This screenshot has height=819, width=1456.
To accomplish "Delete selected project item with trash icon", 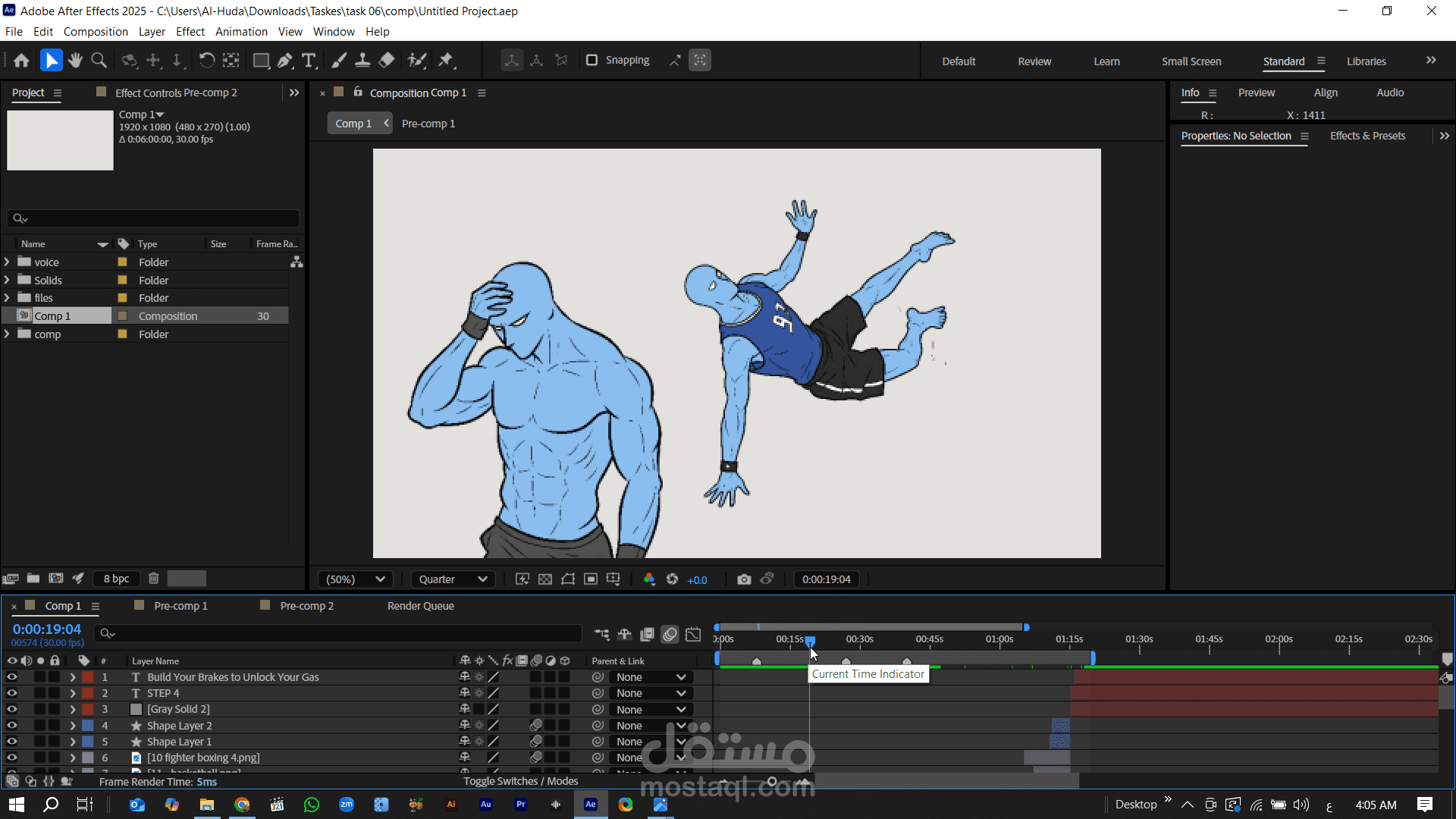I will (153, 579).
